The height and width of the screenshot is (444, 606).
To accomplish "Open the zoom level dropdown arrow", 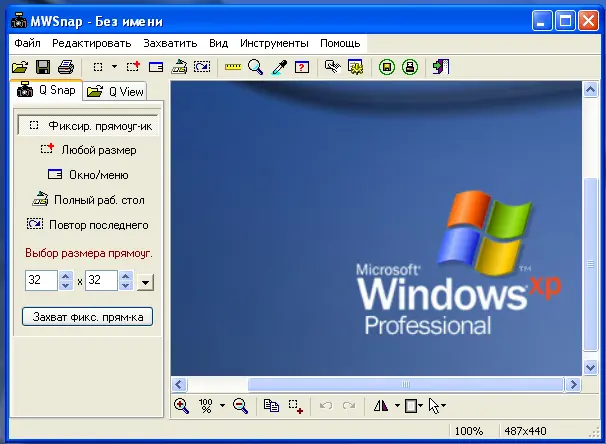I will [222, 405].
